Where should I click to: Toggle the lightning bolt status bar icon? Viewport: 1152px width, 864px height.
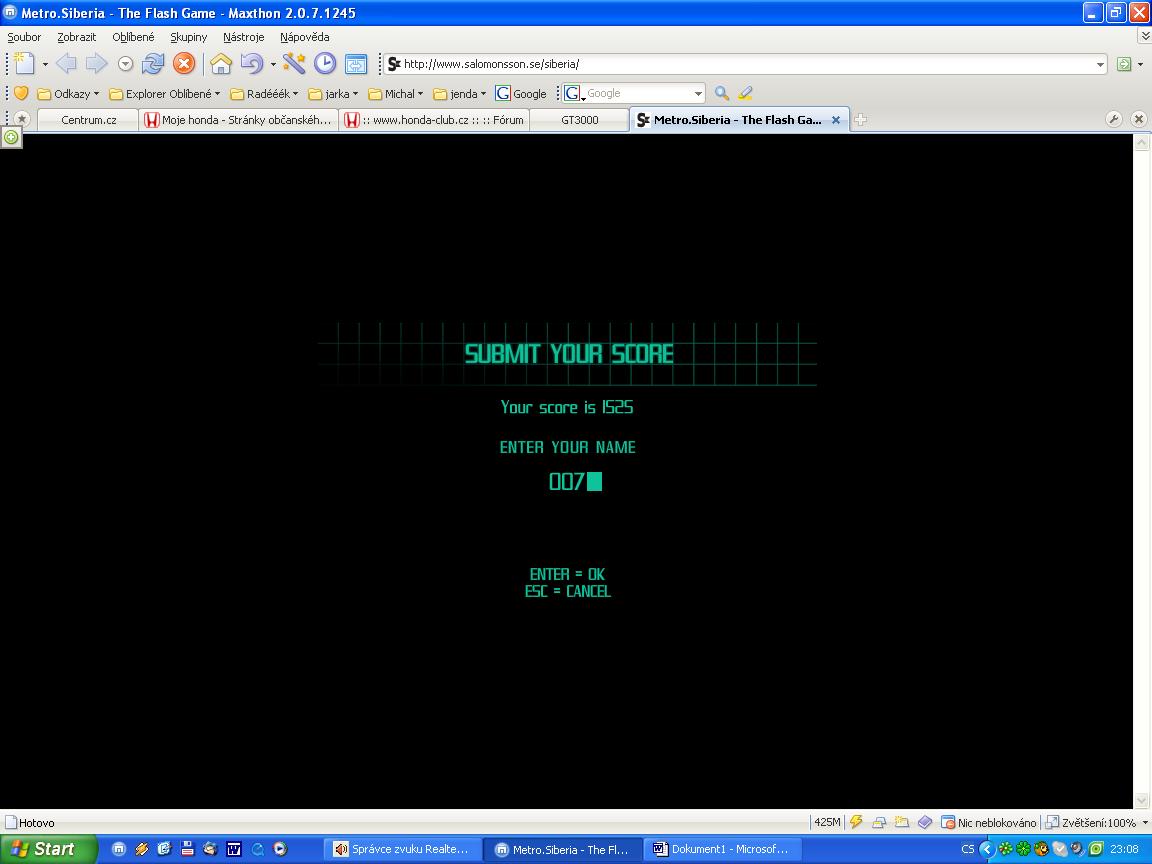click(856, 823)
